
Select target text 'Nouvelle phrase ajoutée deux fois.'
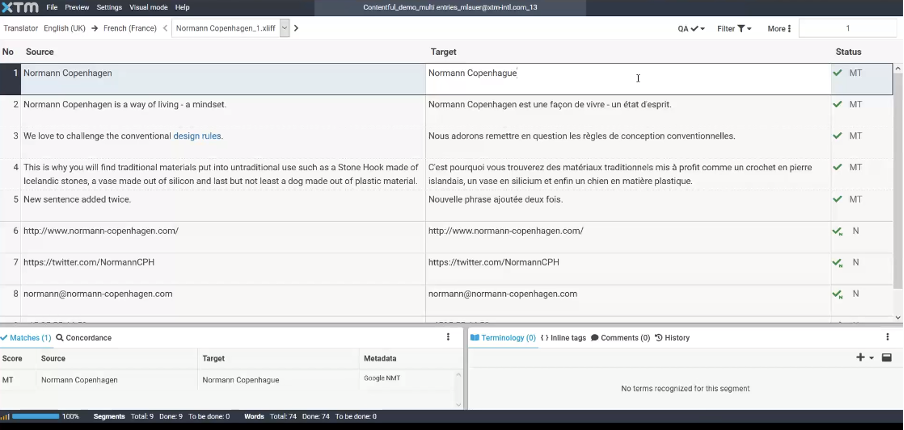(x=495, y=199)
